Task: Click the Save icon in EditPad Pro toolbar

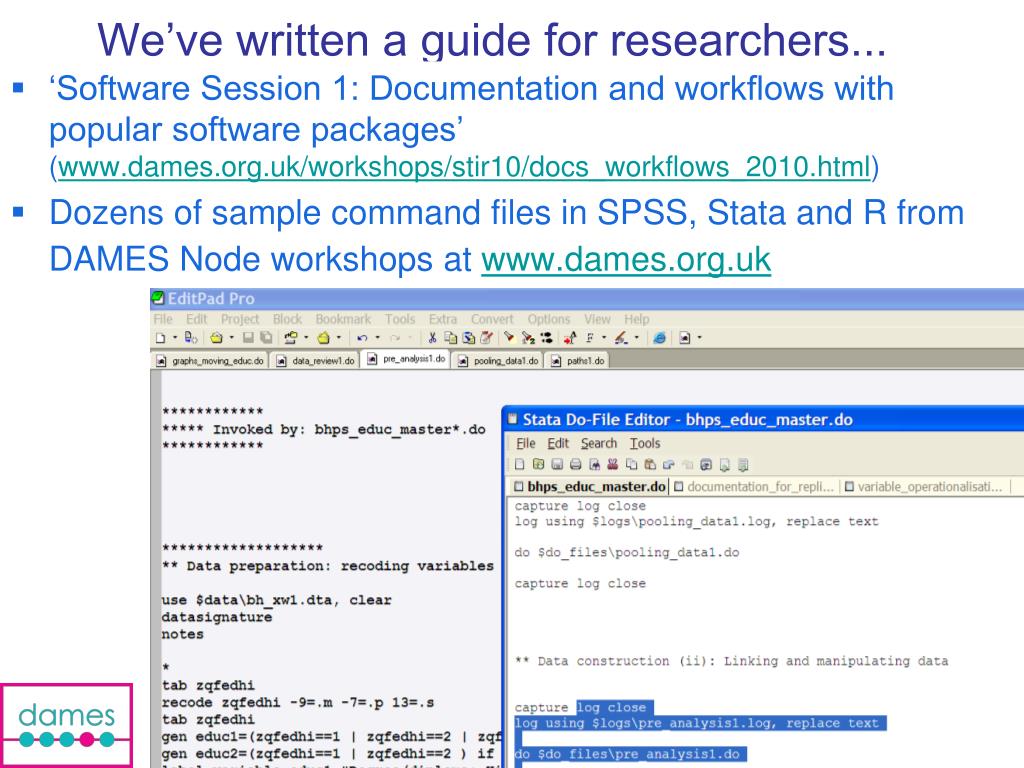Action: 248,338
